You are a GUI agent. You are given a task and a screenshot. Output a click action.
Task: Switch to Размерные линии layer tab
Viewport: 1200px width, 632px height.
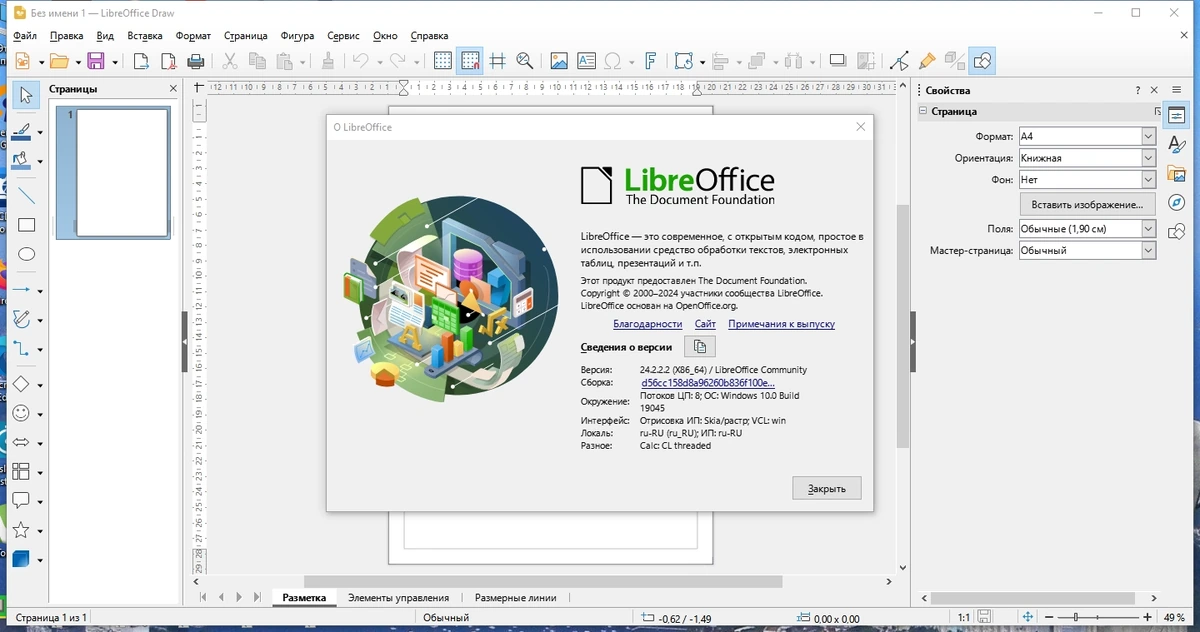pos(516,598)
